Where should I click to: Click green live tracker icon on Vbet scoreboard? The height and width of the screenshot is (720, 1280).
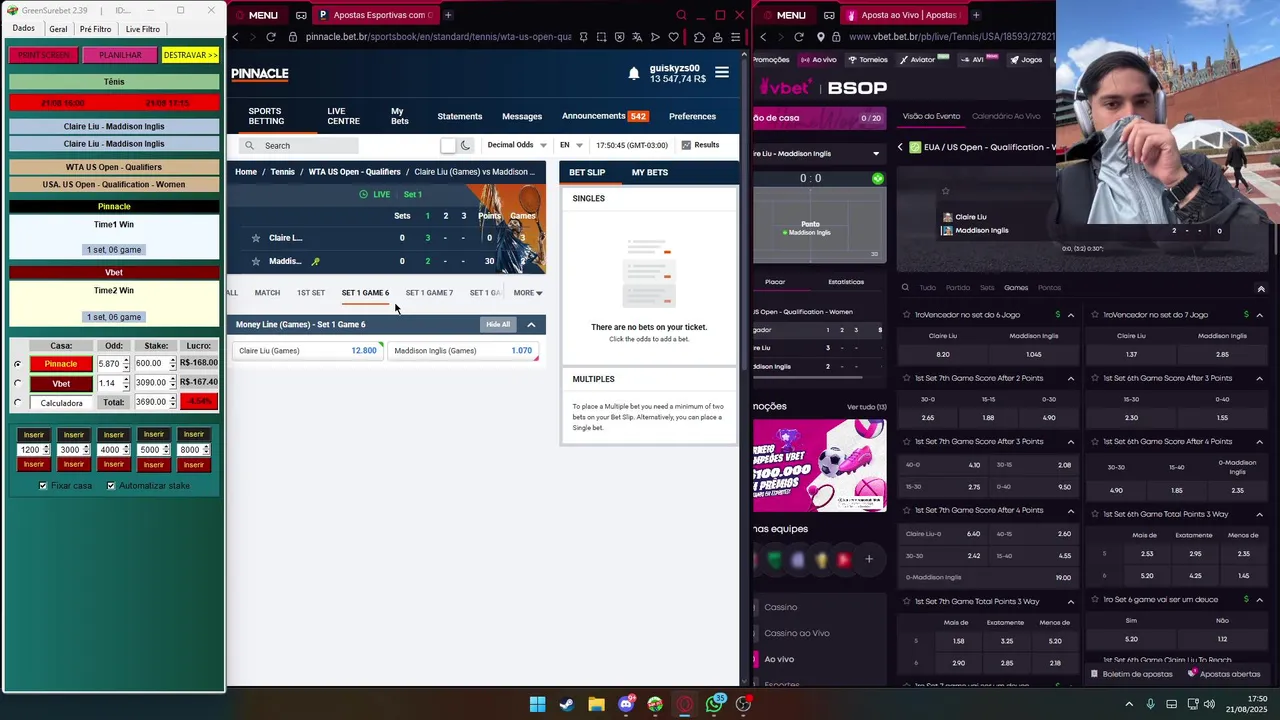point(877,178)
